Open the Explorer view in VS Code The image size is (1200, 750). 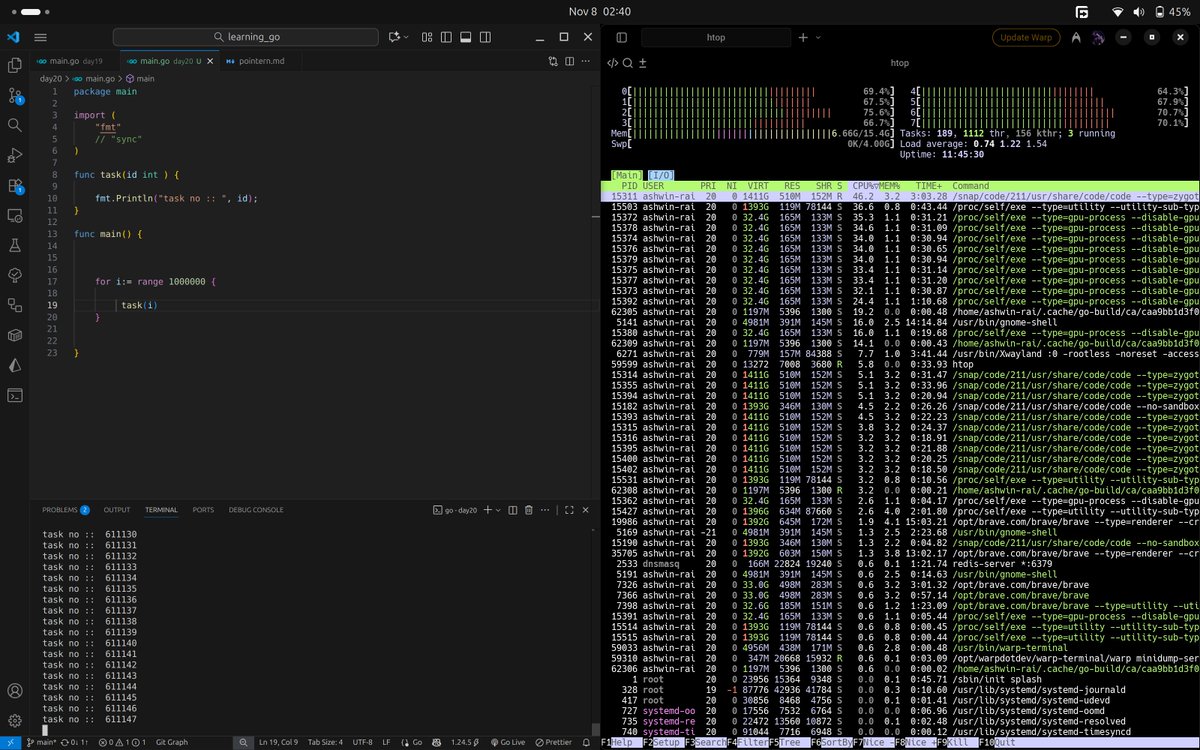click(14, 66)
